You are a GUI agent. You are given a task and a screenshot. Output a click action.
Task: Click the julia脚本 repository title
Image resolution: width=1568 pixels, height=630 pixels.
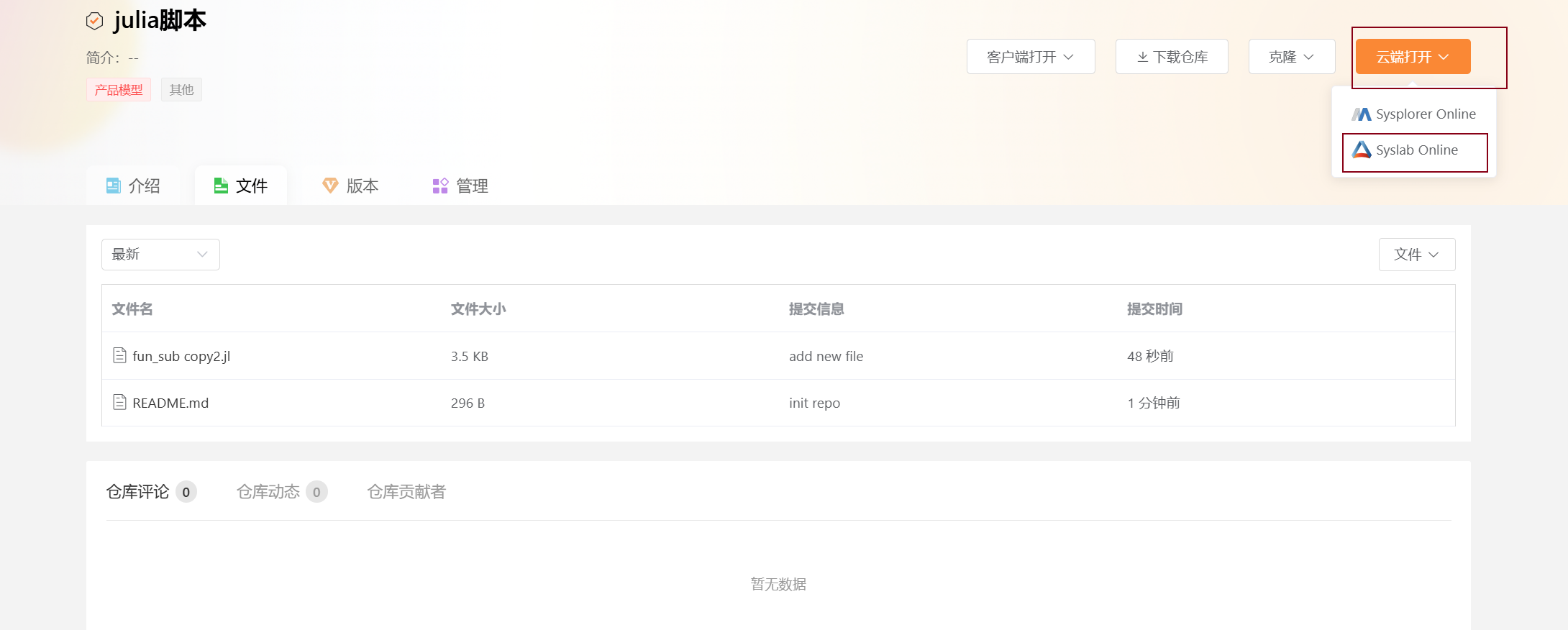pyautogui.click(x=160, y=20)
